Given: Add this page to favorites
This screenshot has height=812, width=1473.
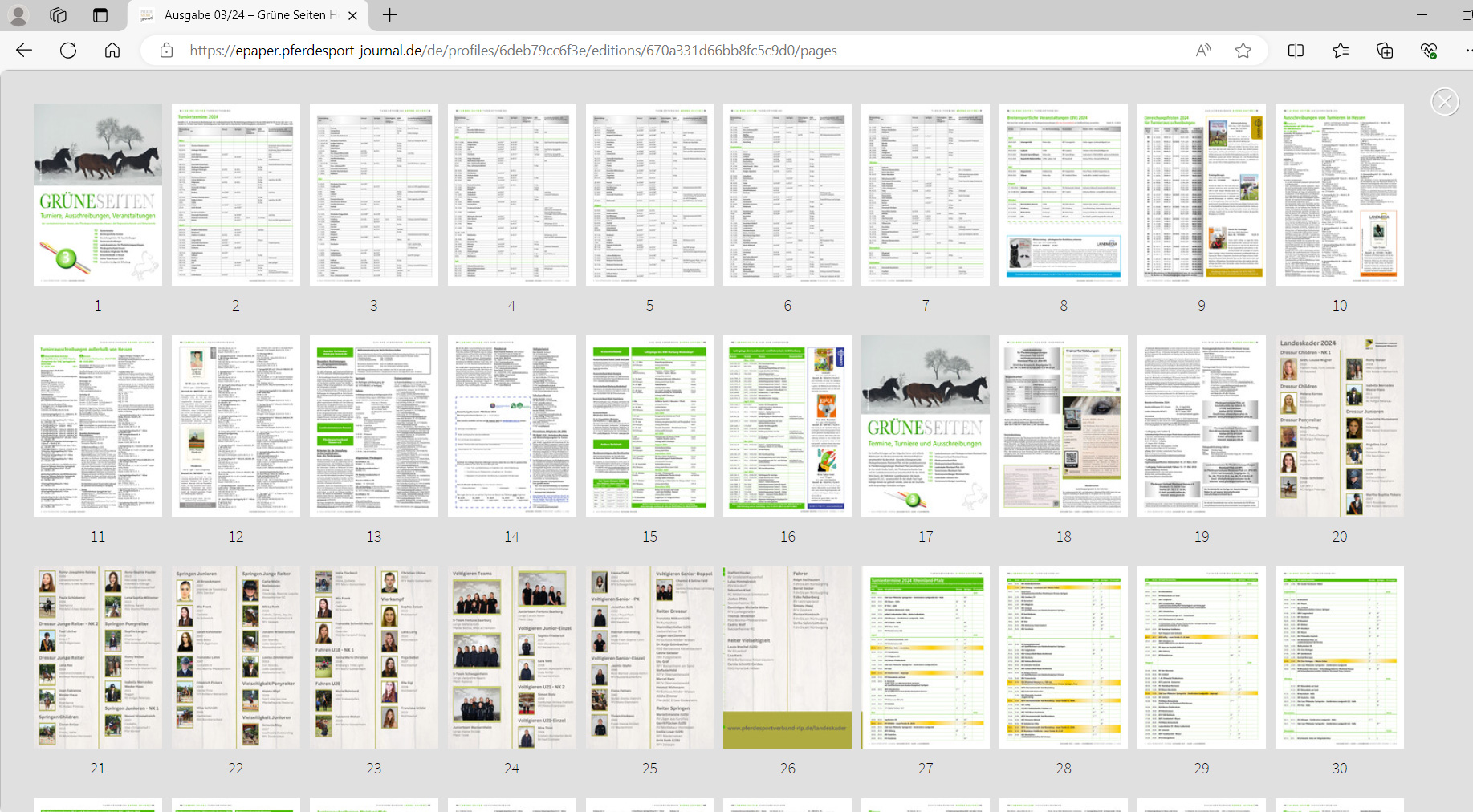Looking at the screenshot, I should point(1243,51).
